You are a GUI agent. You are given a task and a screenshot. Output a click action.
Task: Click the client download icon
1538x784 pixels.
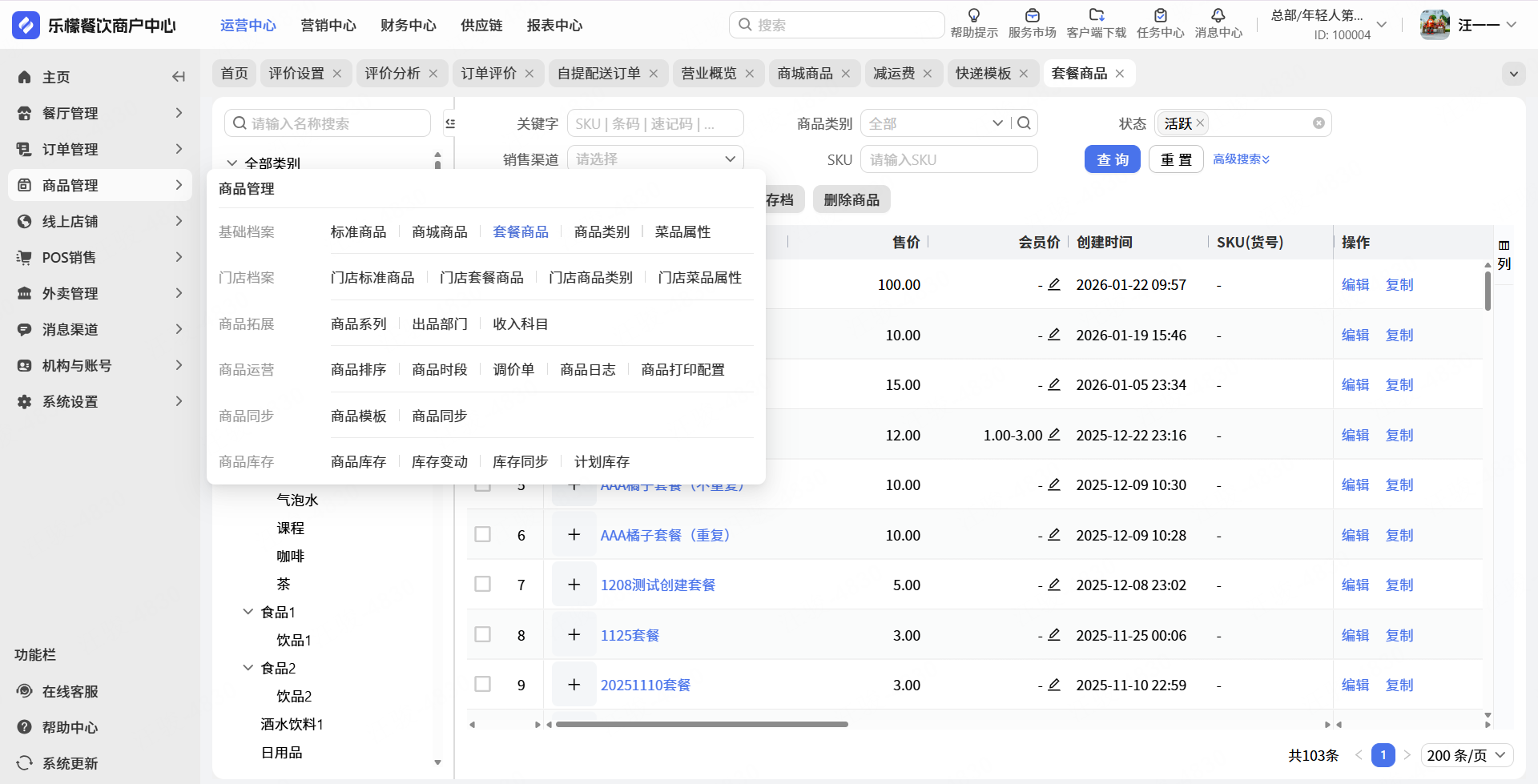pyautogui.click(x=1096, y=15)
